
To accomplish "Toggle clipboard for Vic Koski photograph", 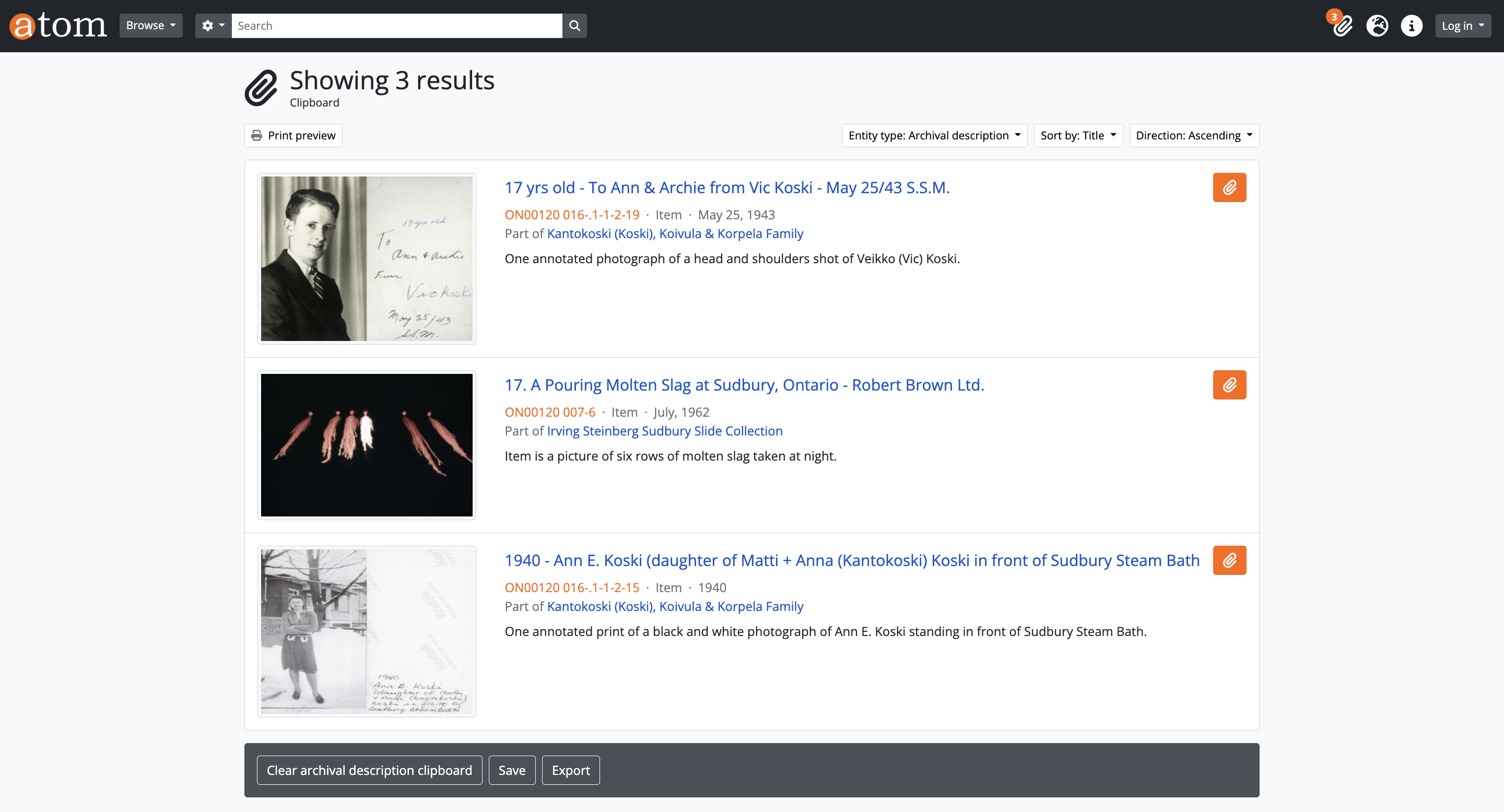I will click(x=1229, y=187).
